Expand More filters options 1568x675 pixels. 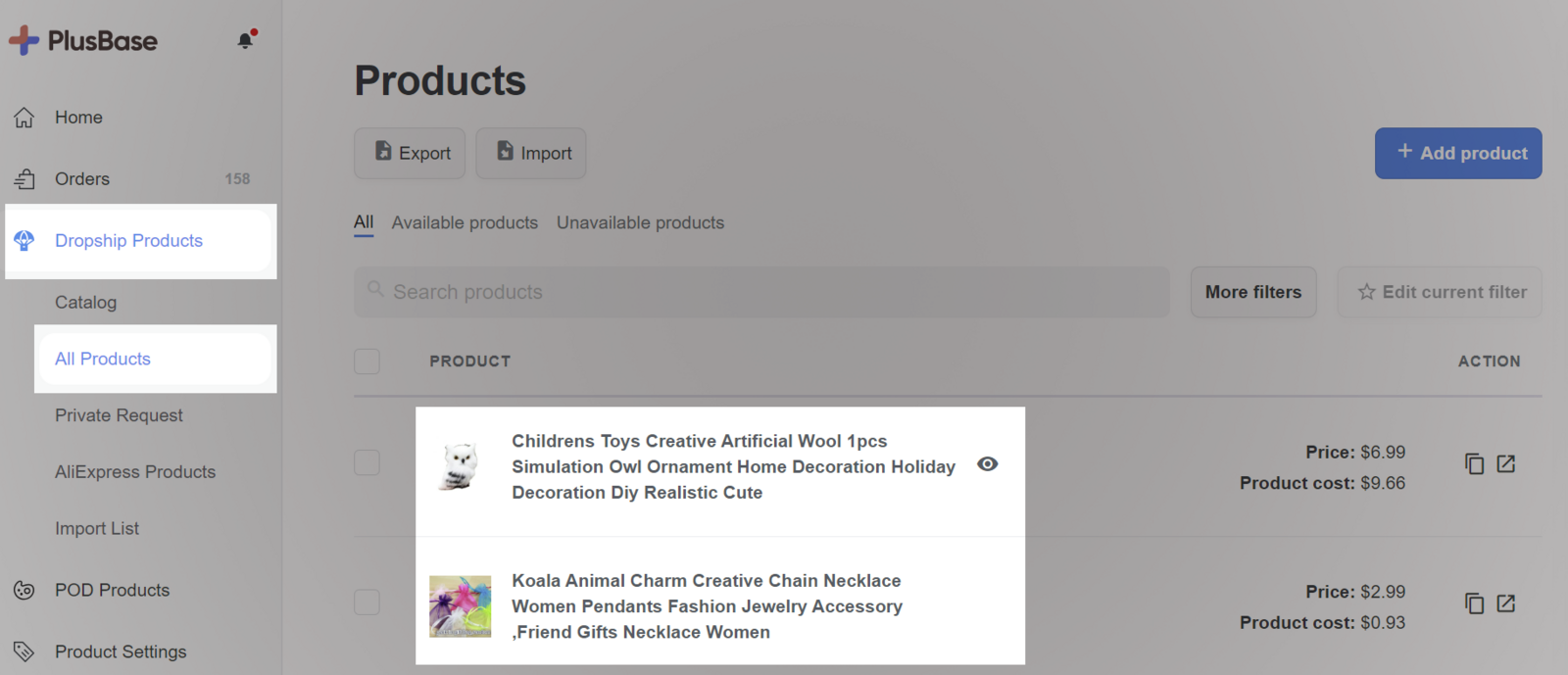(1252, 292)
